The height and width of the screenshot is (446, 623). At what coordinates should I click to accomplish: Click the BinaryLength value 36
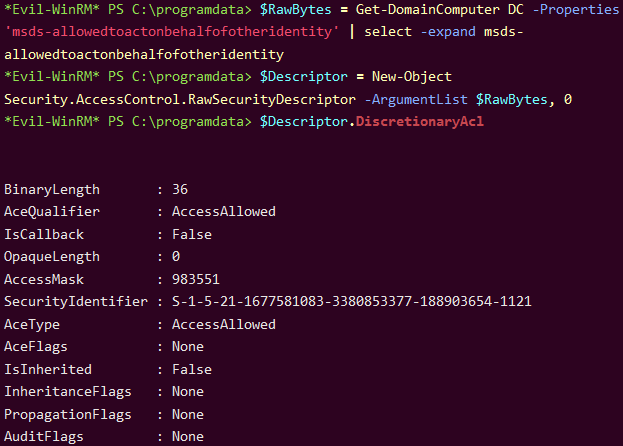tap(180, 189)
